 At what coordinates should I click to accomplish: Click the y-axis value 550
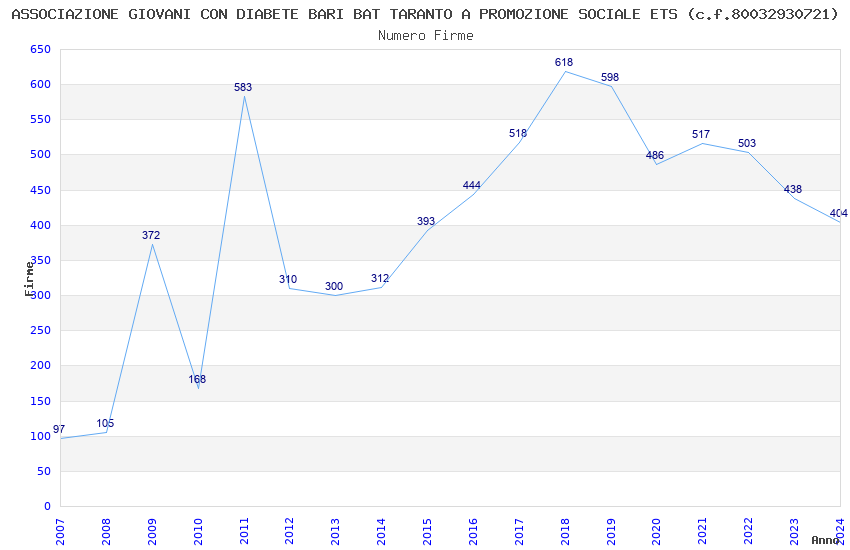tap(41, 119)
